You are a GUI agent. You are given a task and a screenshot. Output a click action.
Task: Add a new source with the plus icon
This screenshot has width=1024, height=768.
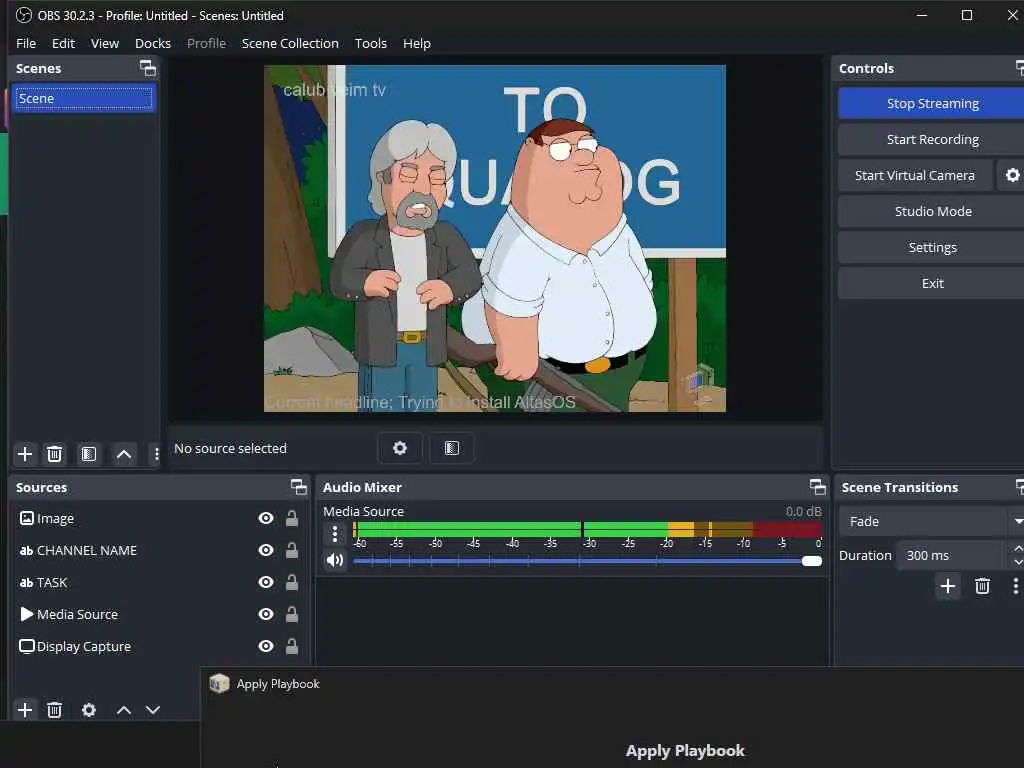pyautogui.click(x=25, y=710)
